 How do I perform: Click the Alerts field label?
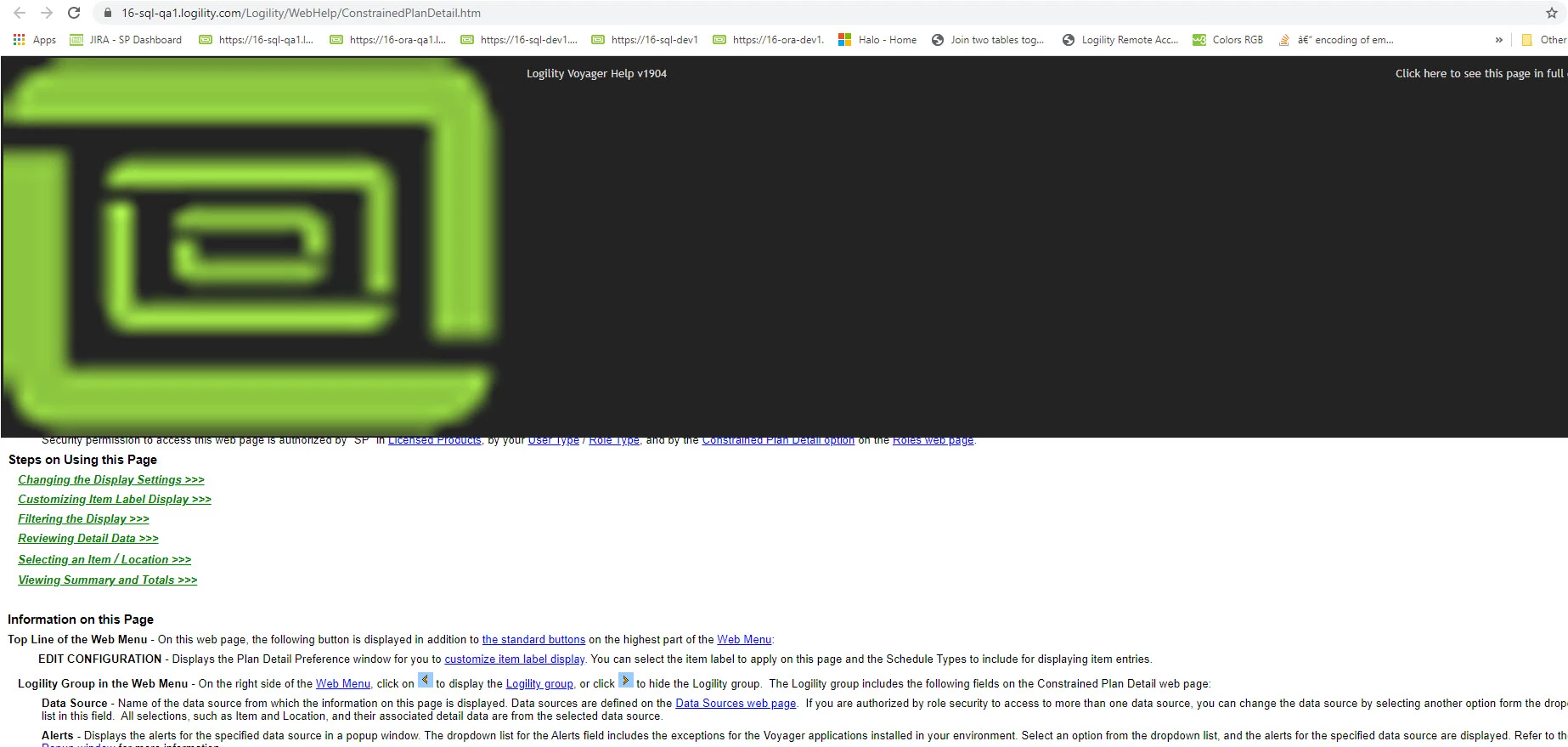click(58, 736)
